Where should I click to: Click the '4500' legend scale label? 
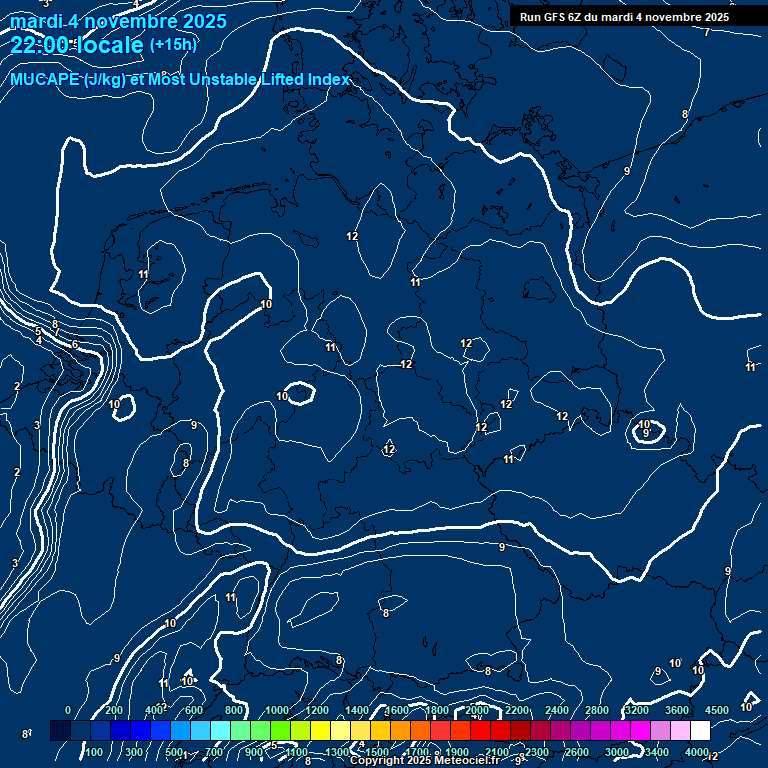717,710
